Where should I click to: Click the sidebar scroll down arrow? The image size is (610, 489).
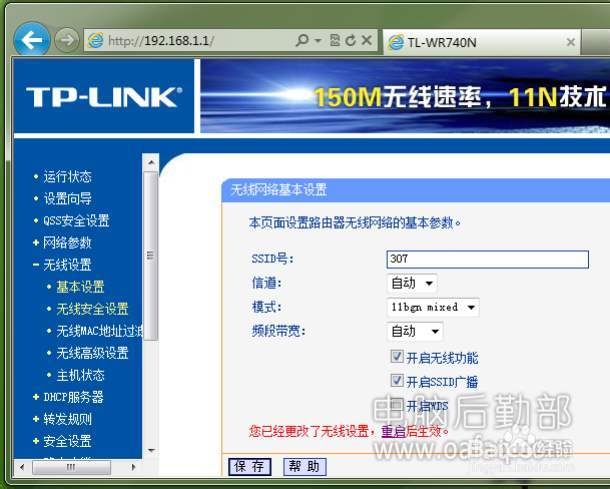pos(151,450)
